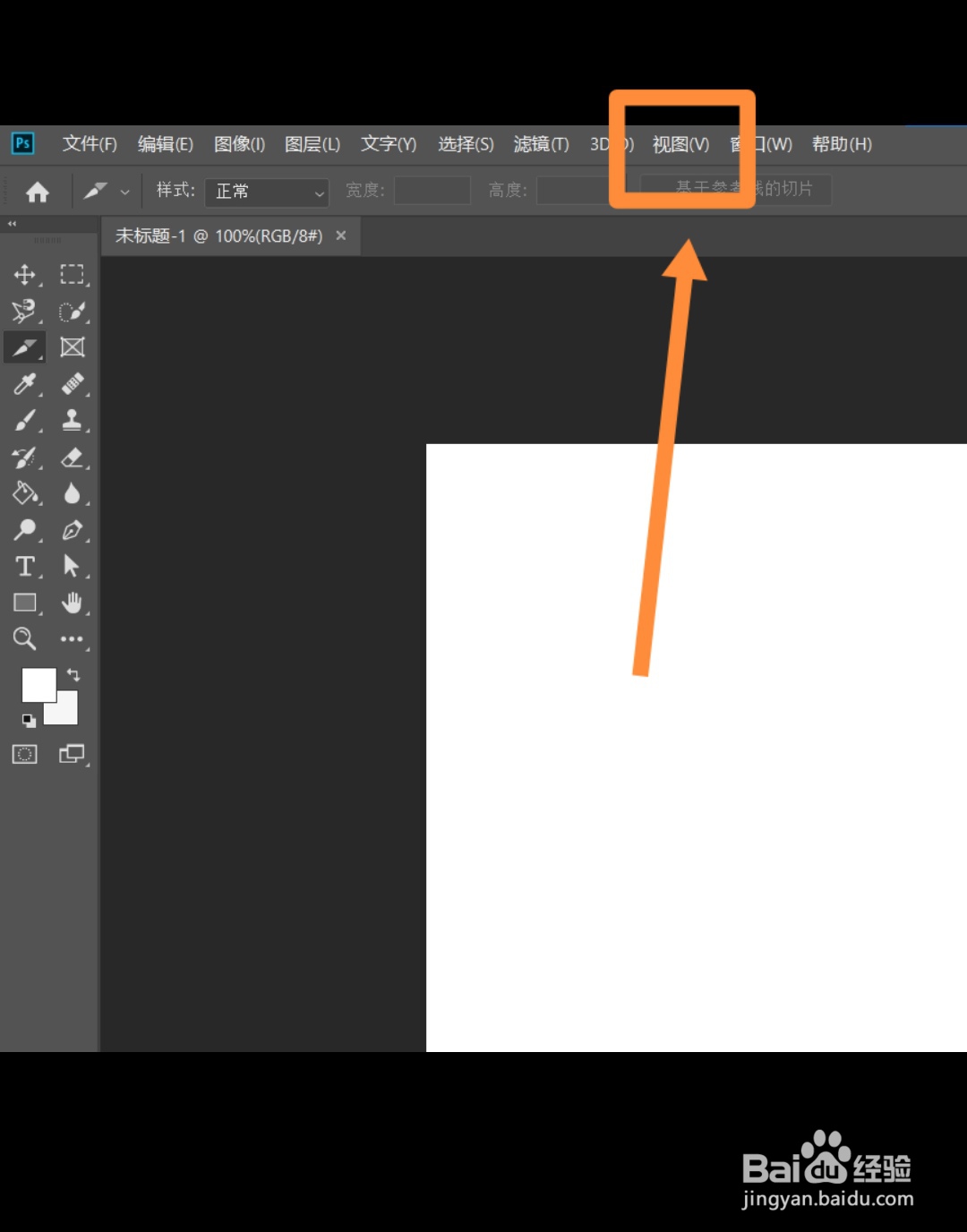Screen dimensions: 967x1232
Task: Select the Healing Brush tool
Action: (73, 384)
